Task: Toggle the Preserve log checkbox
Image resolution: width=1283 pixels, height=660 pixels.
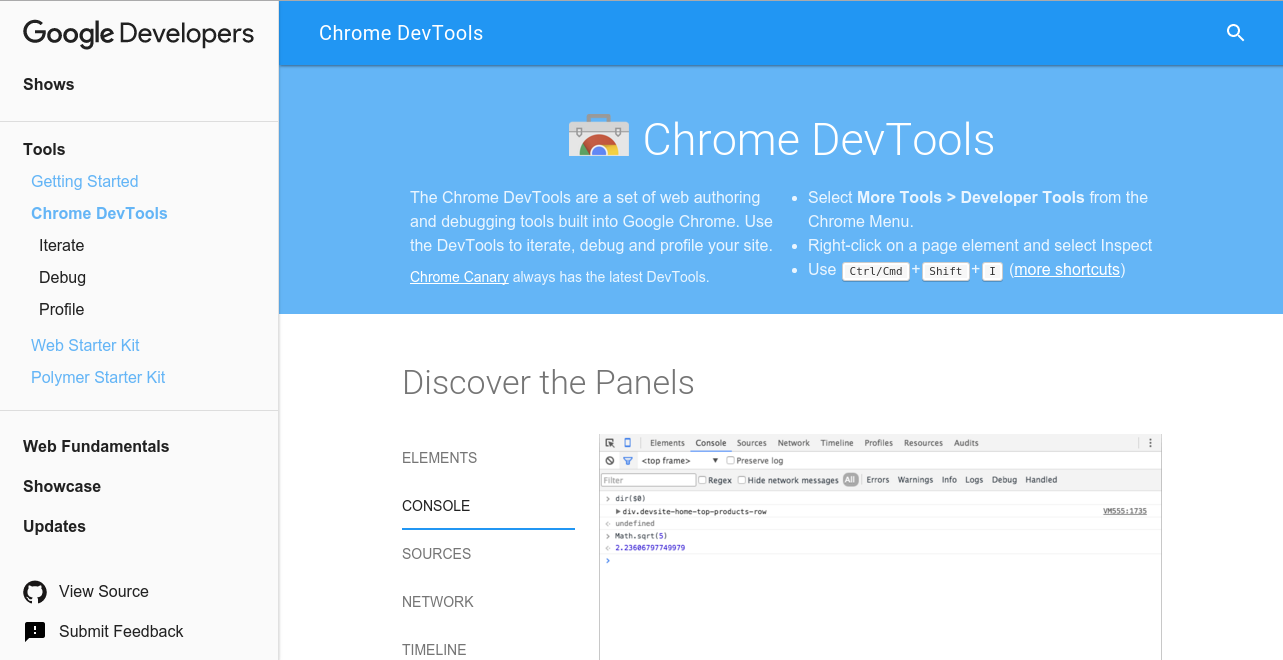Action: [731, 461]
